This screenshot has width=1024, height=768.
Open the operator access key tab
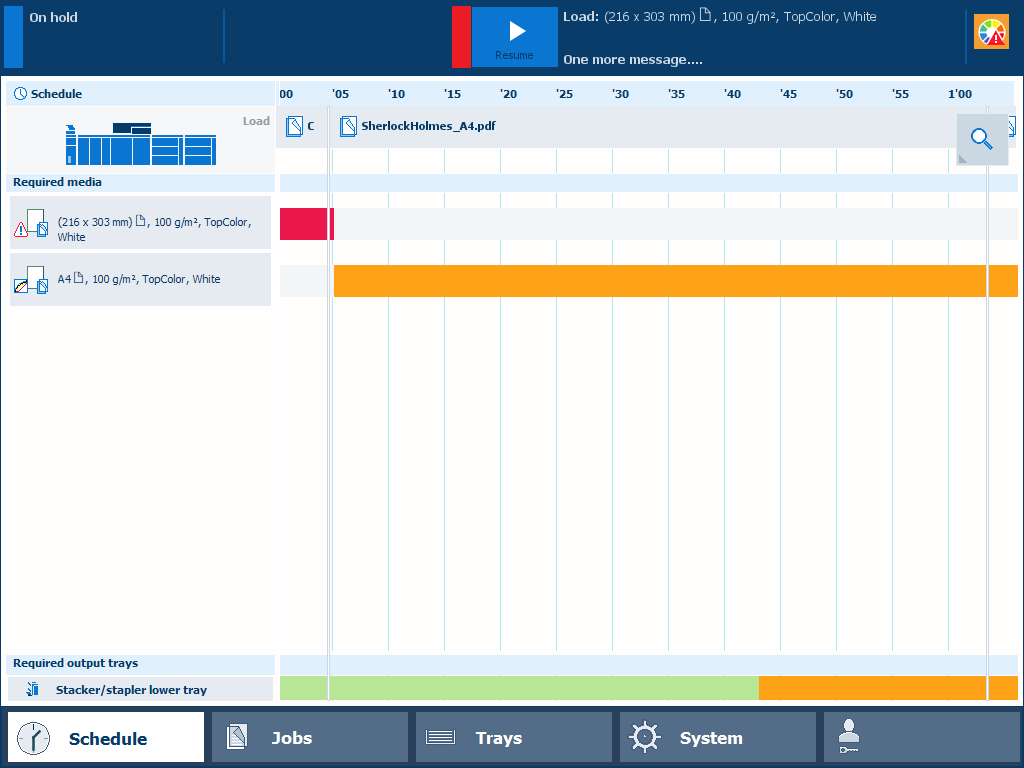[921, 738]
